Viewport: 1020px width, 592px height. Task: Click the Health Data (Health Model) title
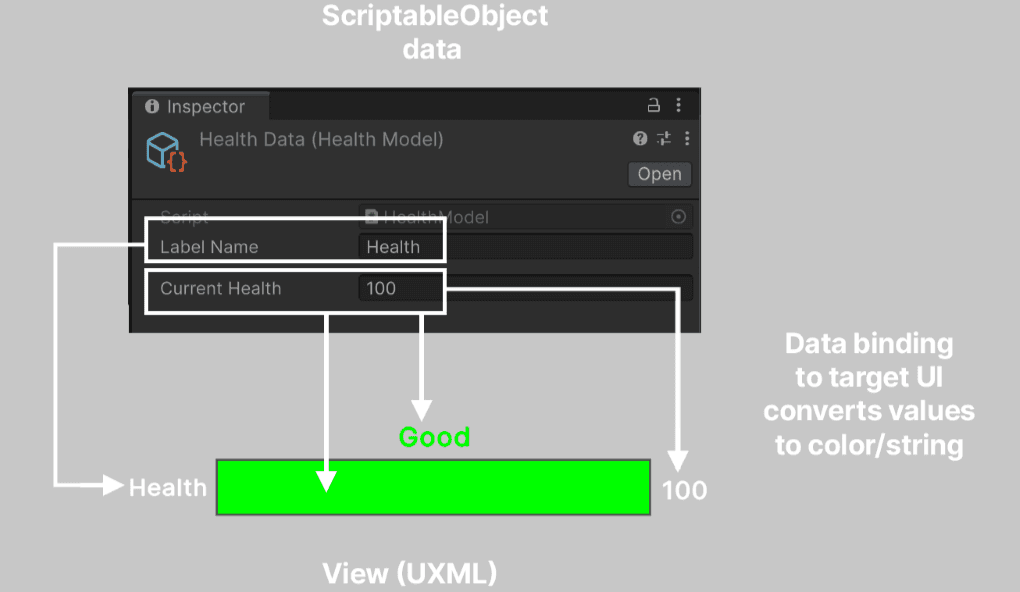coord(320,139)
